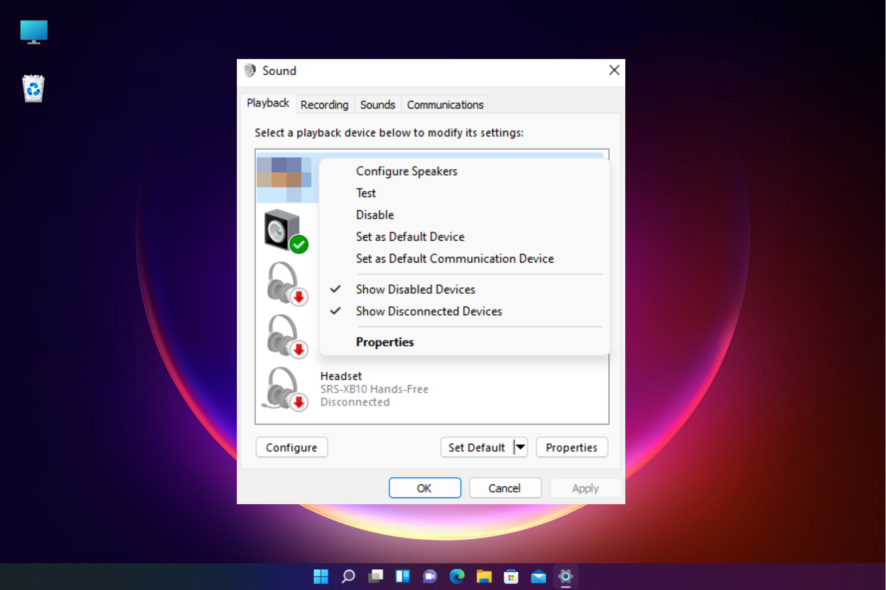
Task: Open the Mail app on the taskbar
Action: coord(538,576)
